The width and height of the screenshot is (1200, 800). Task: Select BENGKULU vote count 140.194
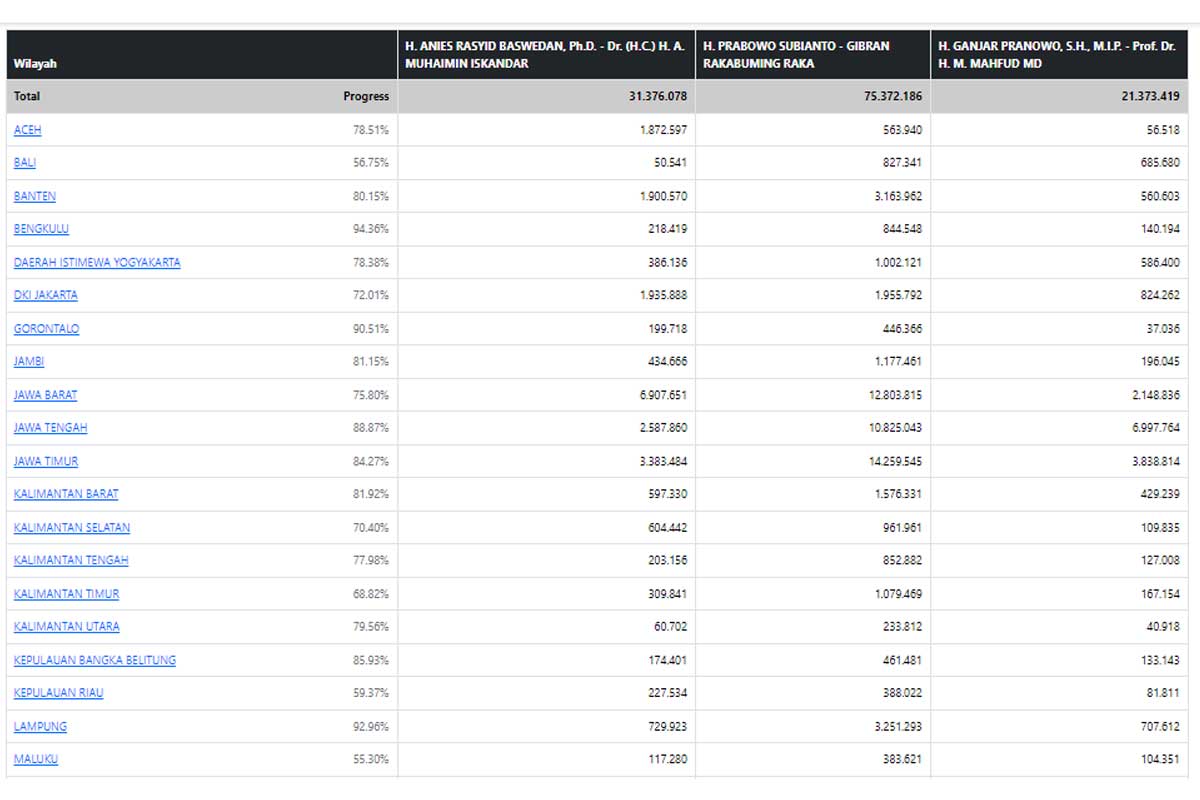point(1161,229)
